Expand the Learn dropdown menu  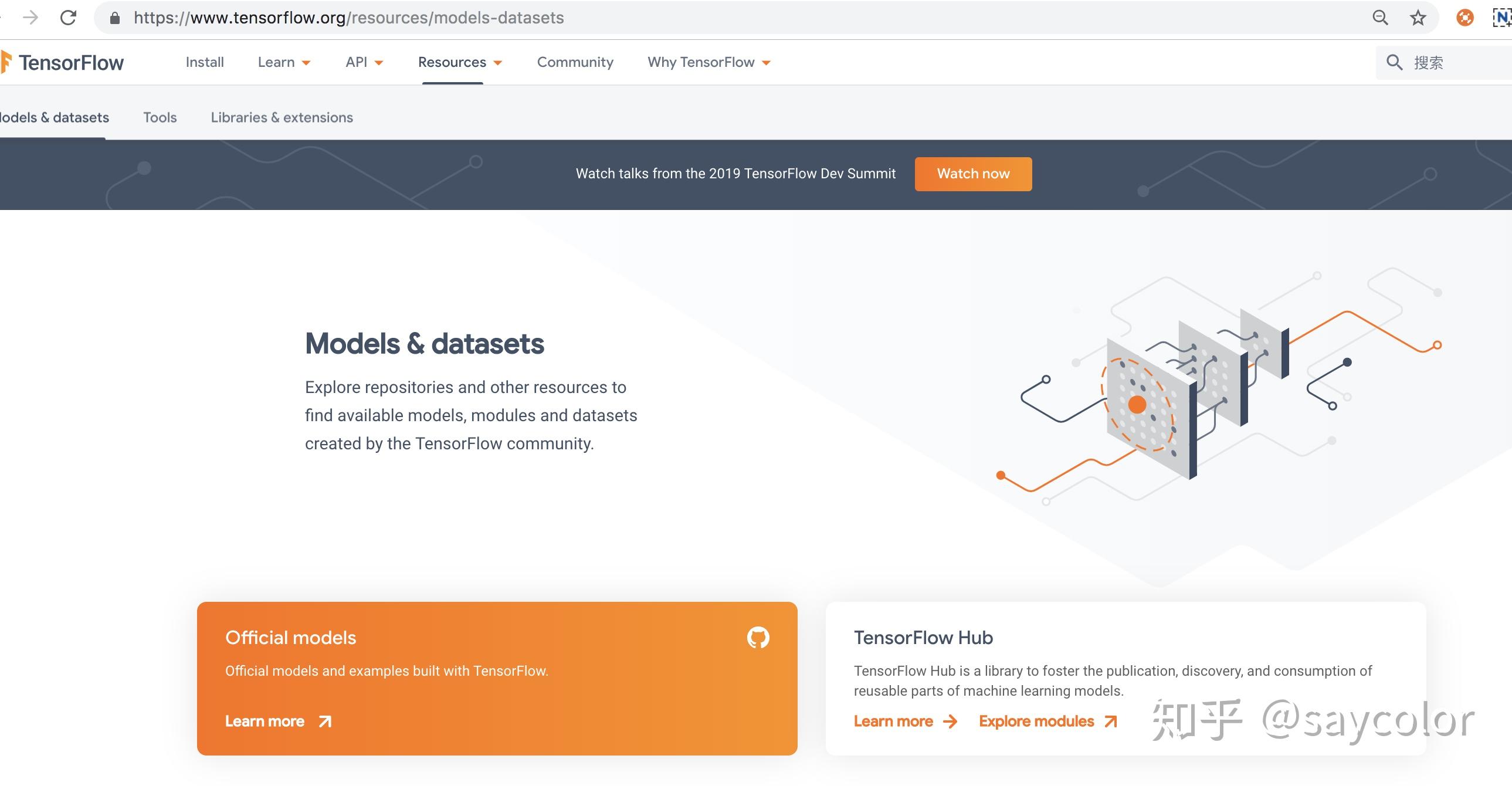point(284,62)
